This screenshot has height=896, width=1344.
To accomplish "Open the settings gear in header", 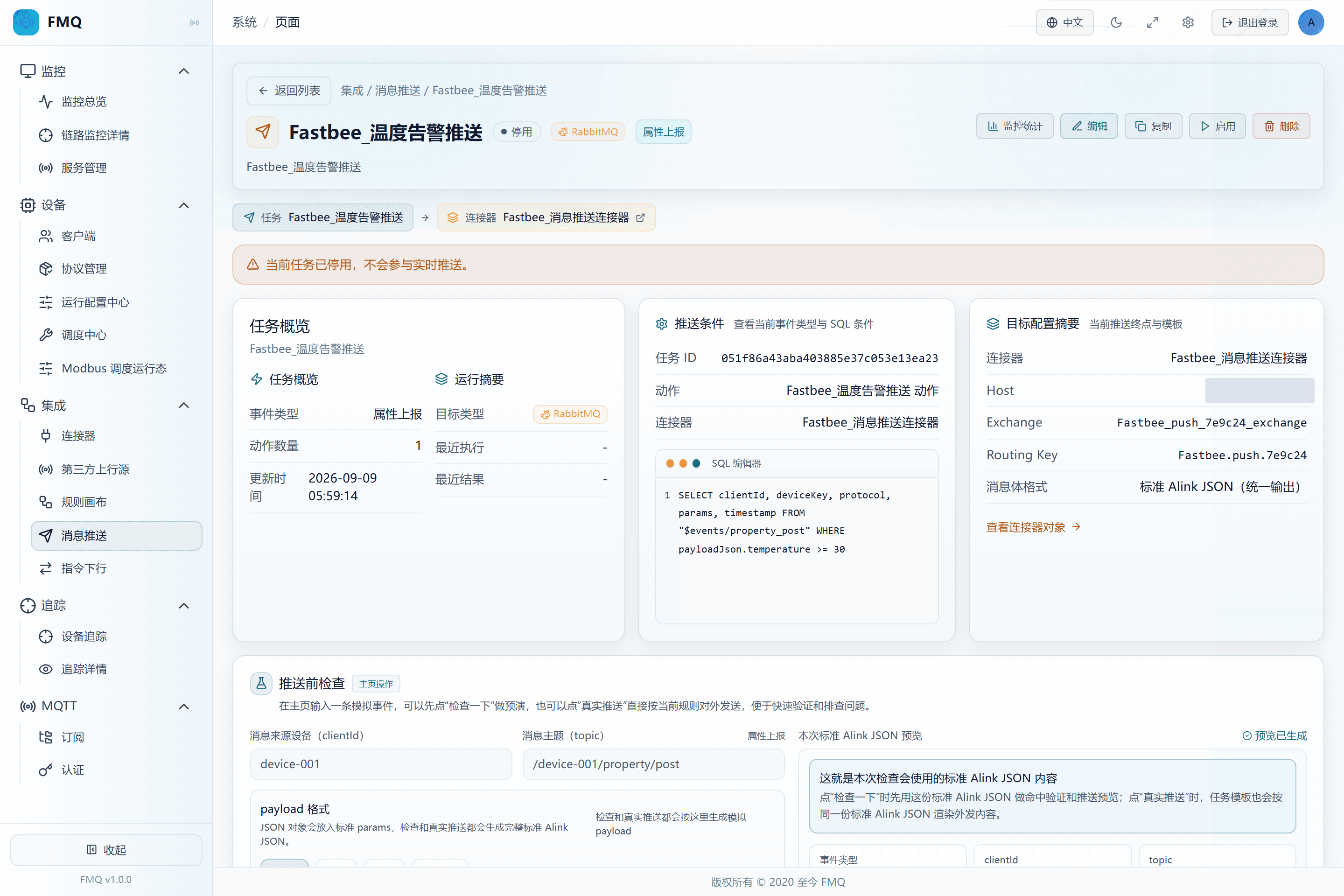I will point(1188,22).
